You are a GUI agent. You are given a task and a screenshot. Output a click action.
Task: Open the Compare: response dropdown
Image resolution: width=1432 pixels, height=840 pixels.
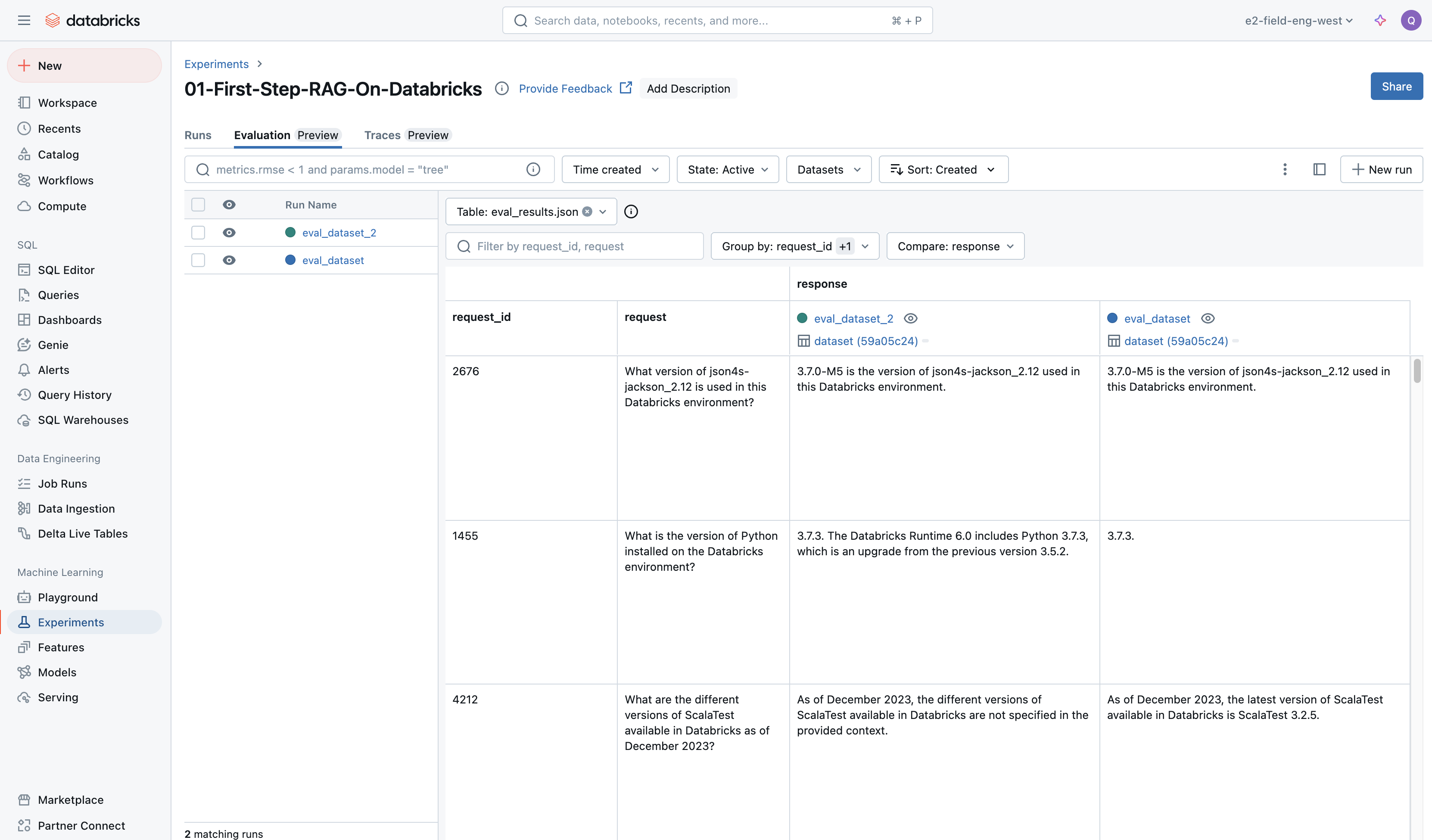coord(955,246)
